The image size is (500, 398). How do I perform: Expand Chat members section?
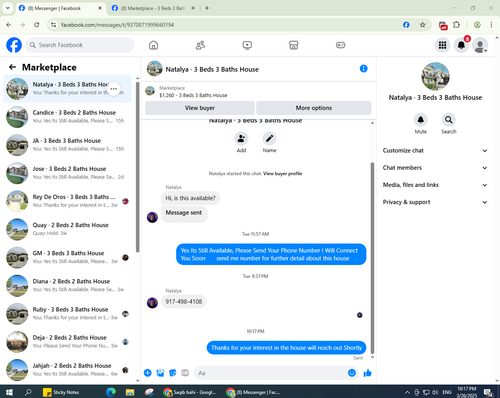pos(435,168)
